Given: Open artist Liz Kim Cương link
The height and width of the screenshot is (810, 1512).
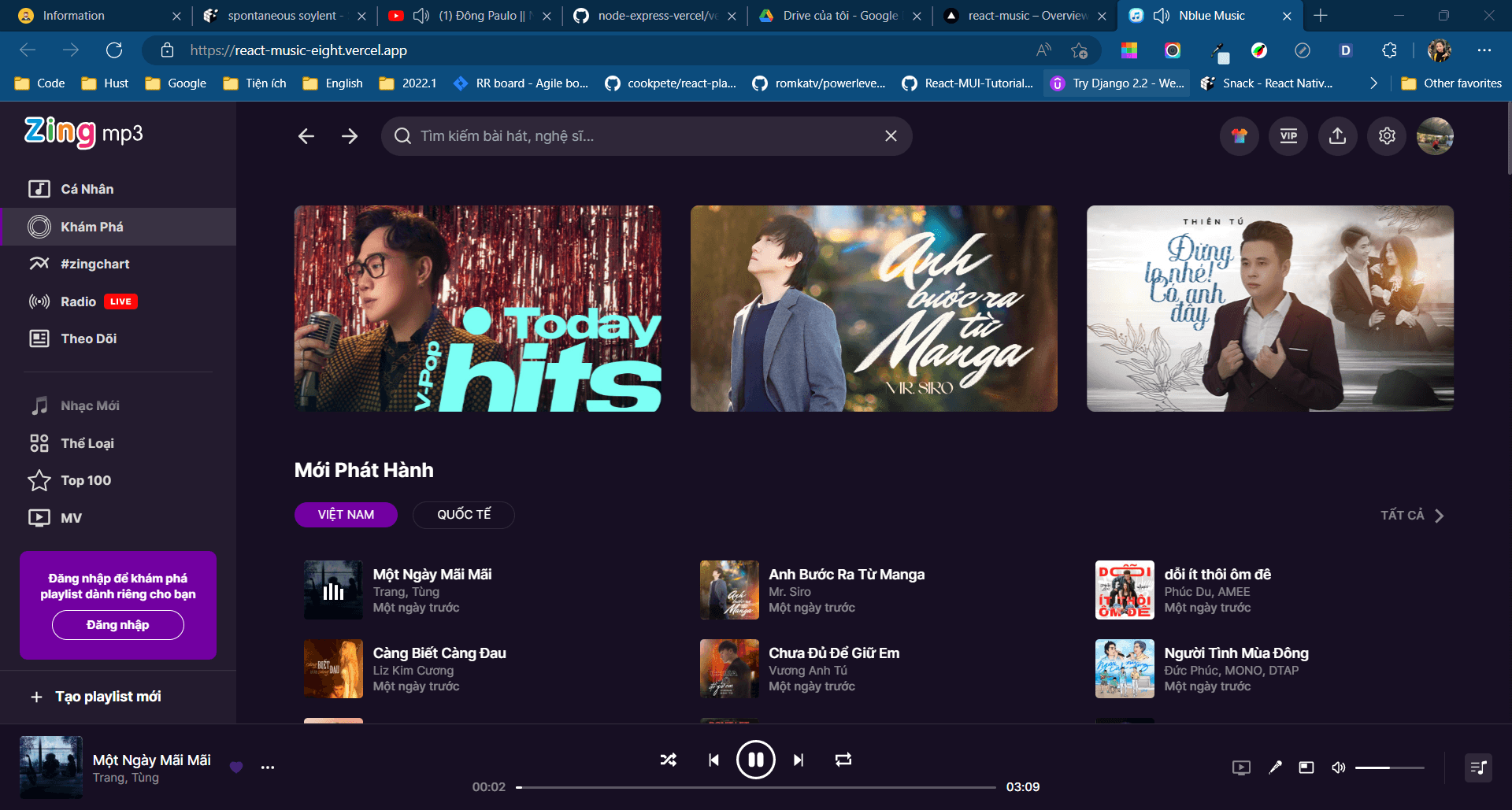Looking at the screenshot, I should [x=413, y=671].
